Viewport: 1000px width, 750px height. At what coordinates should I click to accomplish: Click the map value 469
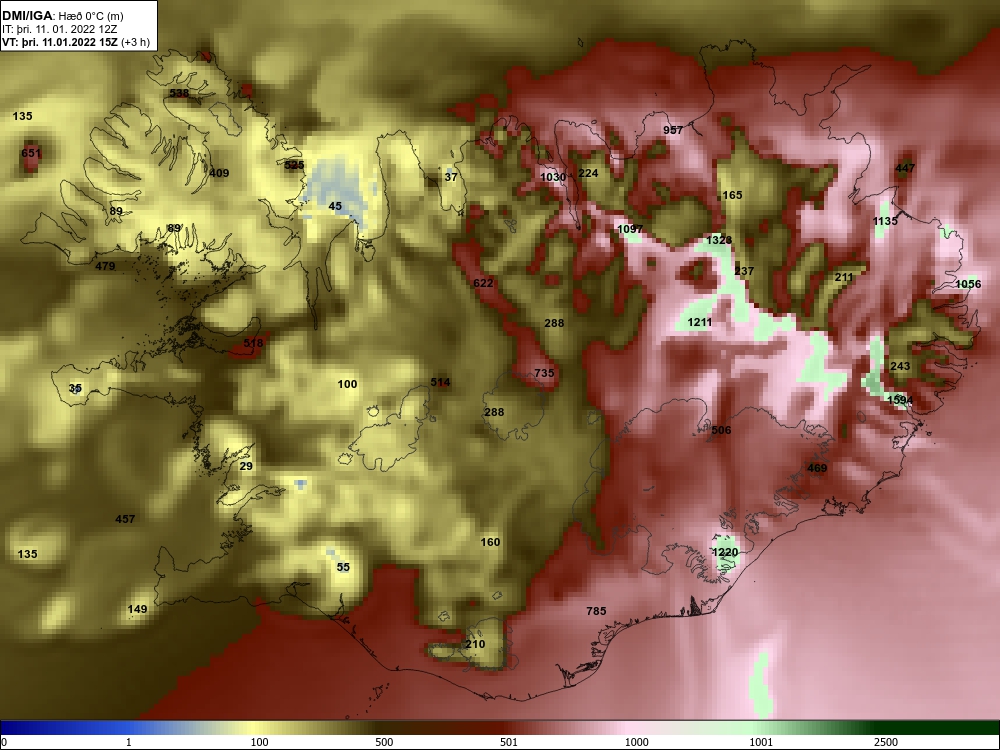point(817,468)
